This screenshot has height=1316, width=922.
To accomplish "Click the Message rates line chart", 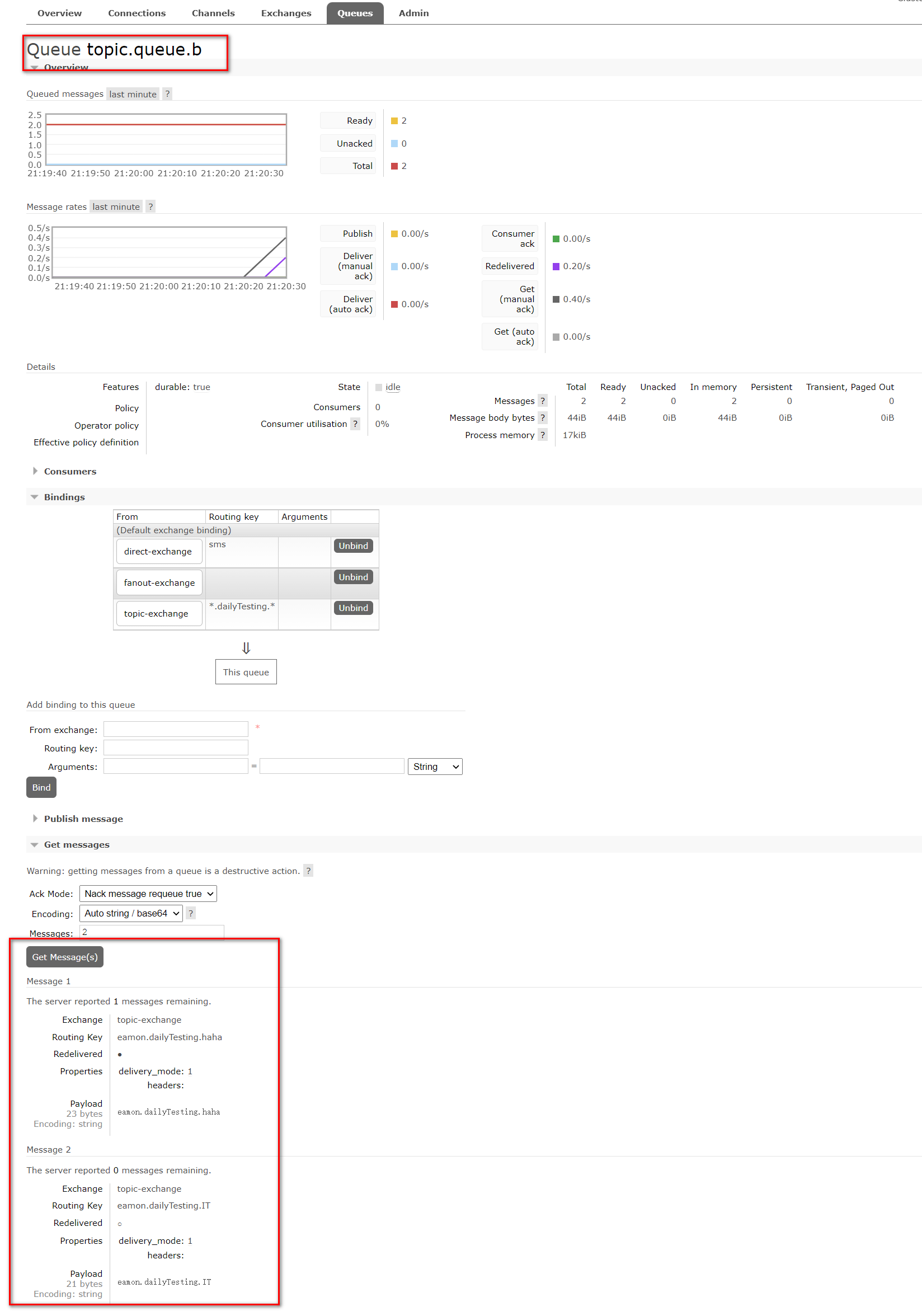I will [x=170, y=253].
